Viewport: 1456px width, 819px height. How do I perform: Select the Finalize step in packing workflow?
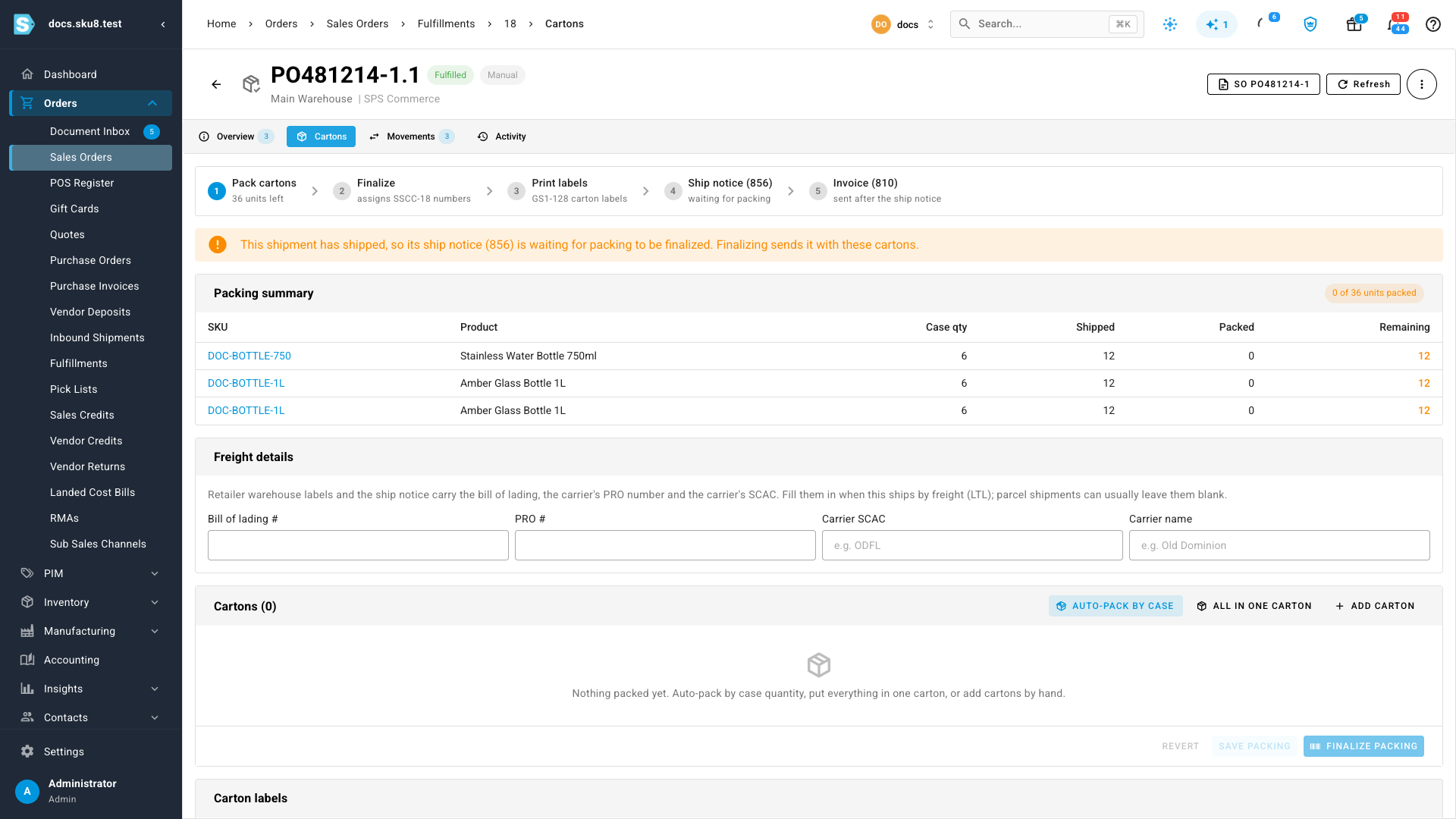coord(402,191)
